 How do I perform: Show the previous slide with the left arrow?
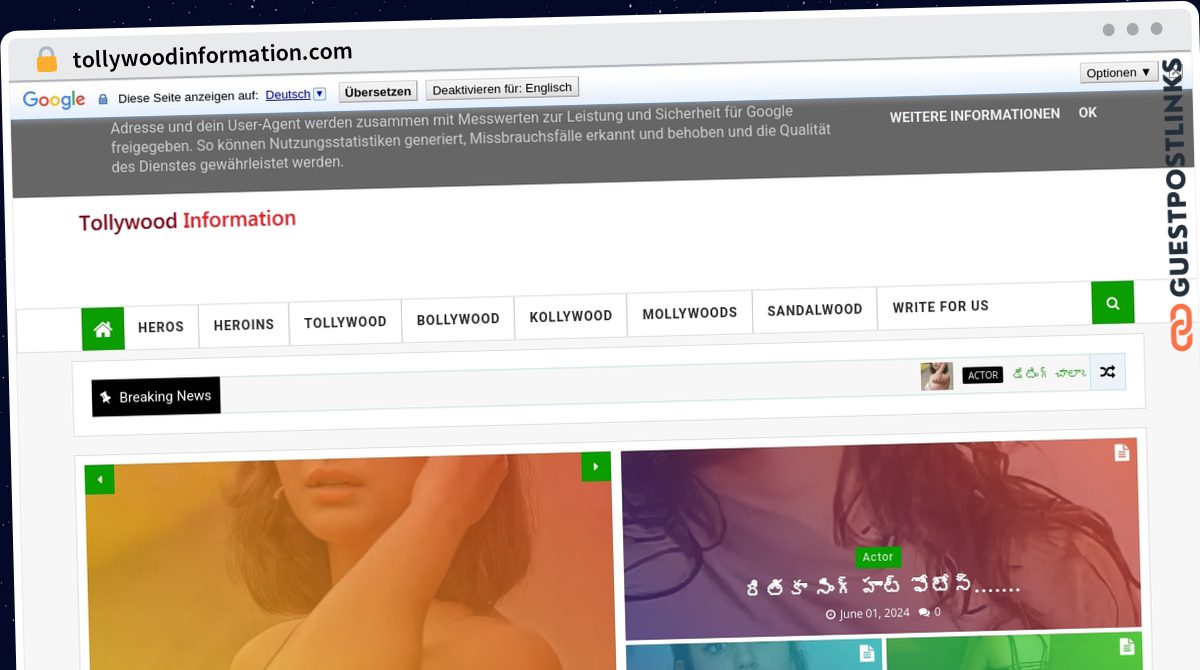coord(100,480)
